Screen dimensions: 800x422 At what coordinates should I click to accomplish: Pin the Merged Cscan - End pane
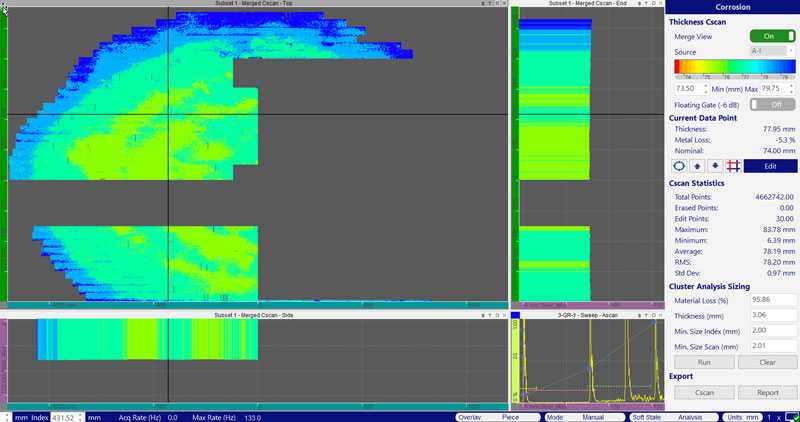[645, 5]
